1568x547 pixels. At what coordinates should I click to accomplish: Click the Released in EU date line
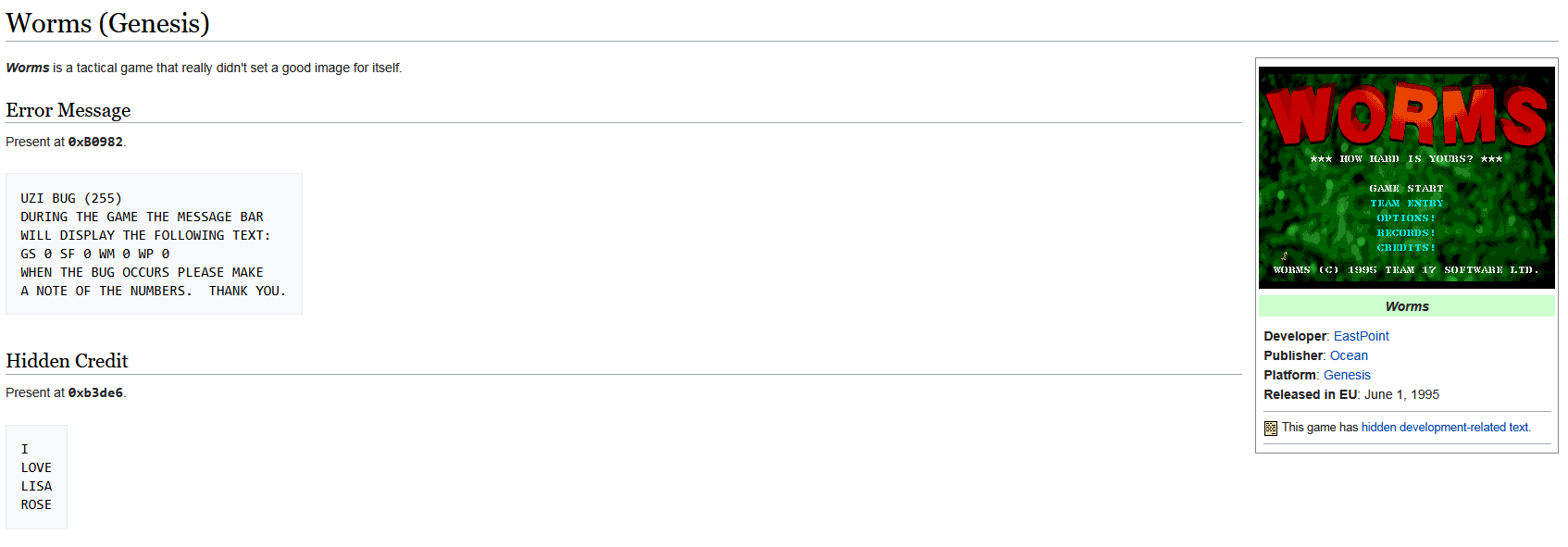point(1351,394)
